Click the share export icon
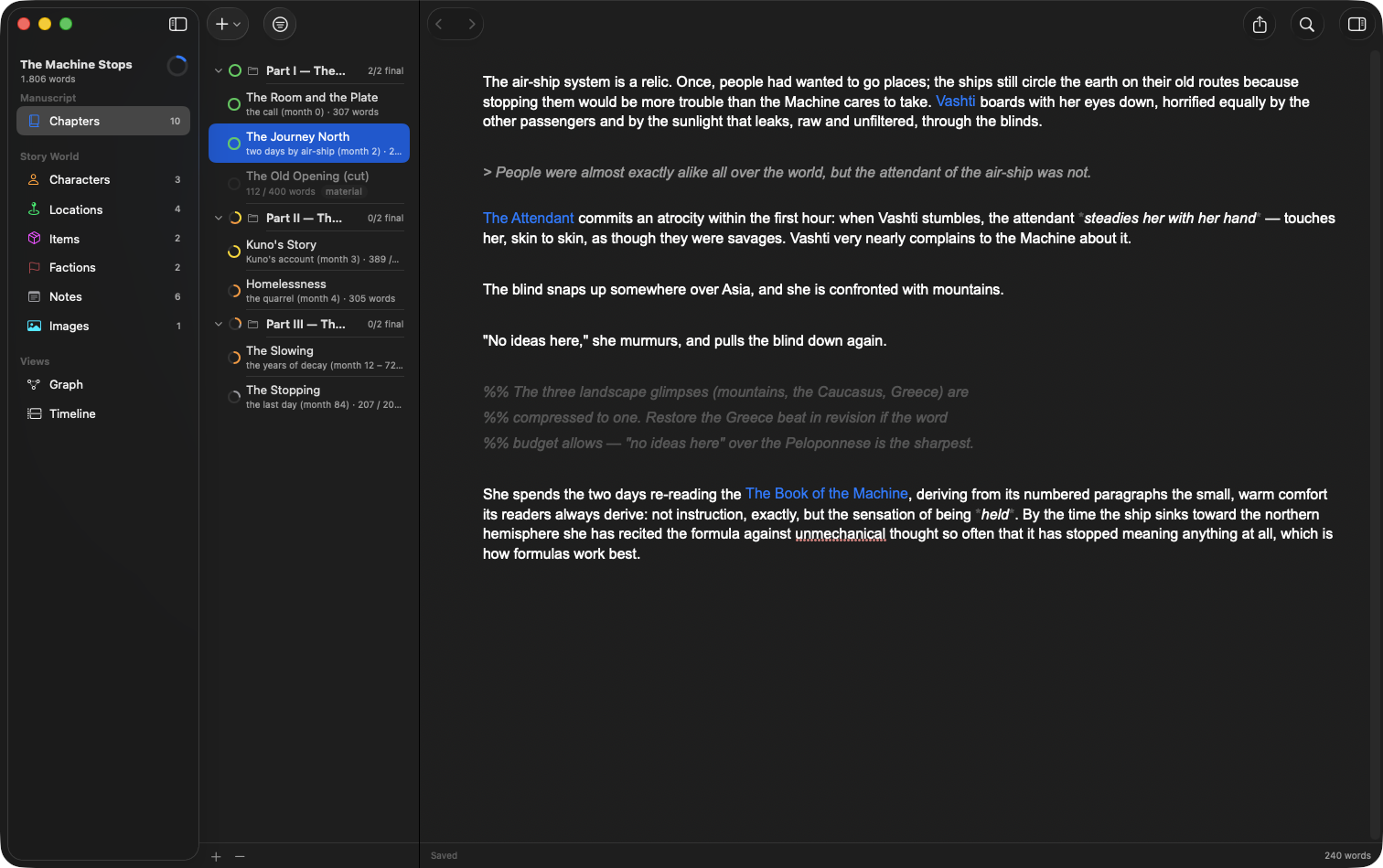This screenshot has width=1383, height=868. [1260, 25]
